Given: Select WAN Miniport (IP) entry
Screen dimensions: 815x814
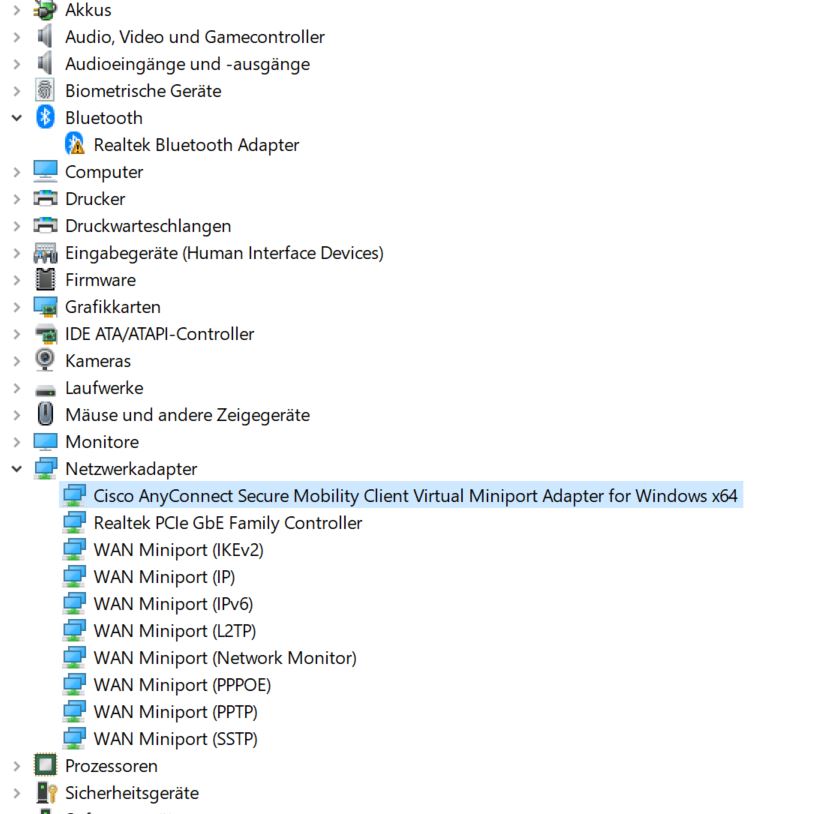Looking at the screenshot, I should (x=164, y=577).
